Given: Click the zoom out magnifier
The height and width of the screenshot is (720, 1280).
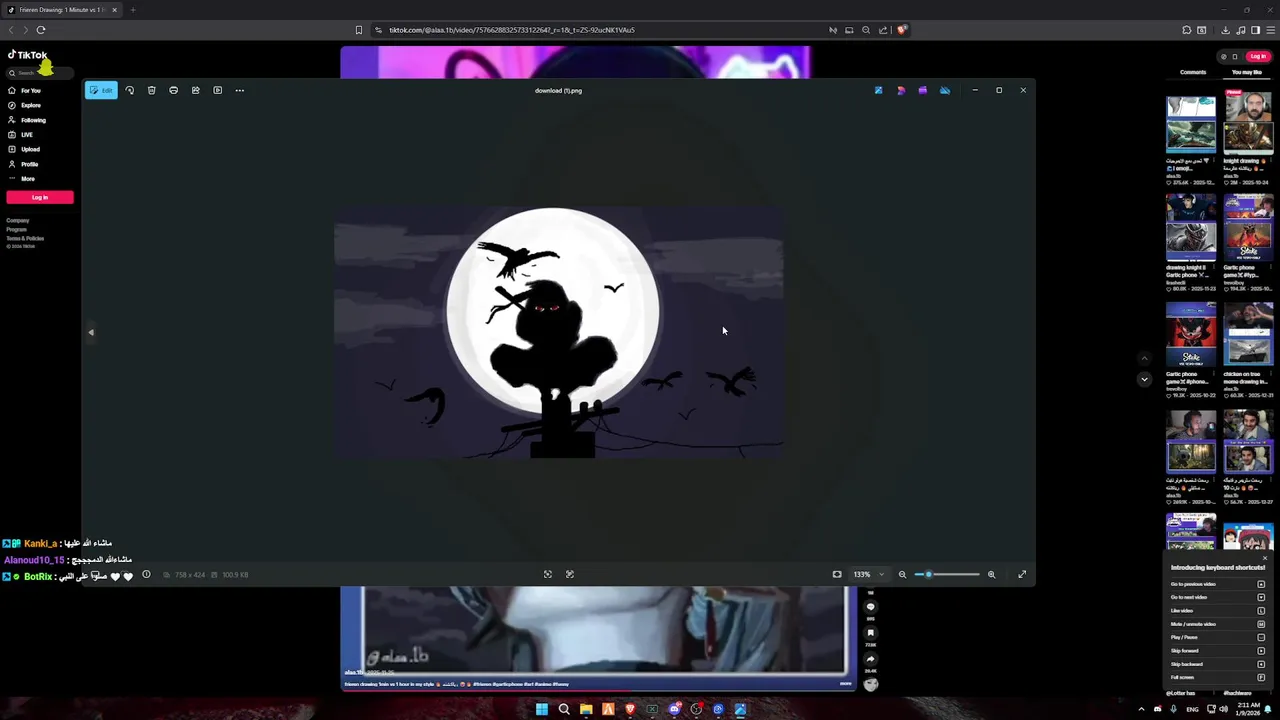Looking at the screenshot, I should [x=902, y=574].
